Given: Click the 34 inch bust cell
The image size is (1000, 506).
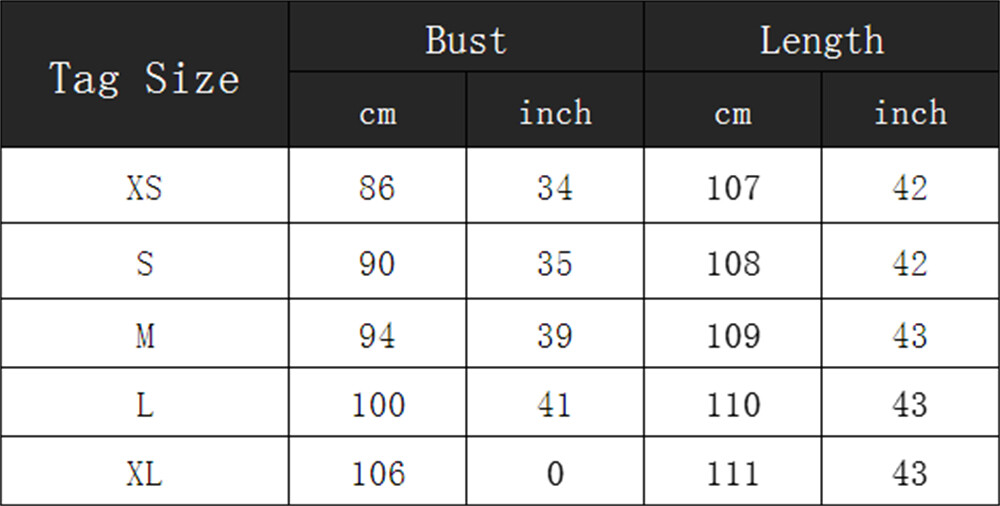Looking at the screenshot, I should click(555, 188).
